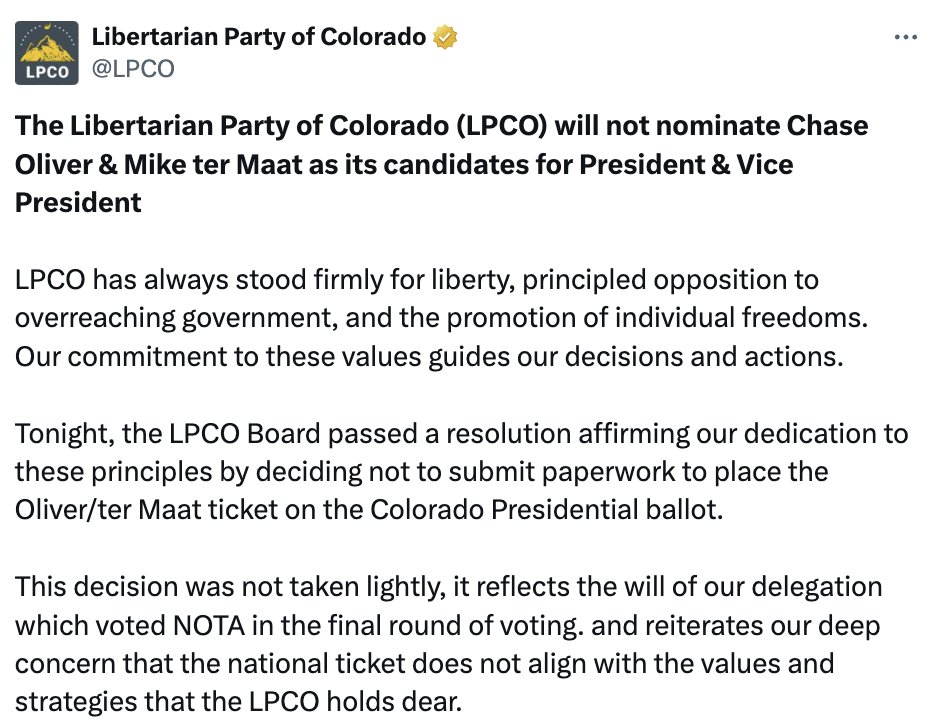932x724 pixels.
Task: Open the Libertarian Party of Colorado profile name
Action: click(x=259, y=37)
